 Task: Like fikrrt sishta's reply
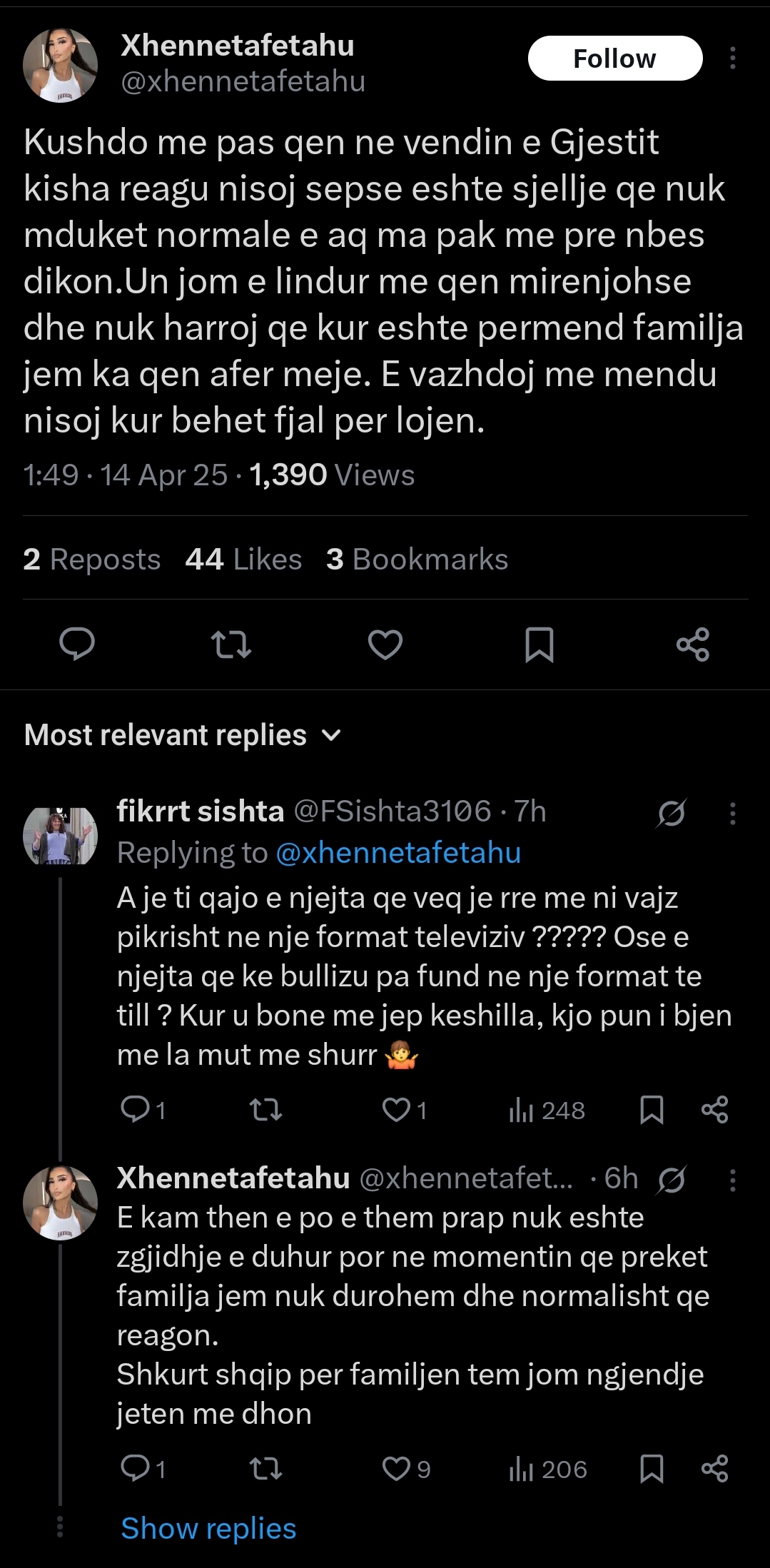pyautogui.click(x=397, y=1110)
